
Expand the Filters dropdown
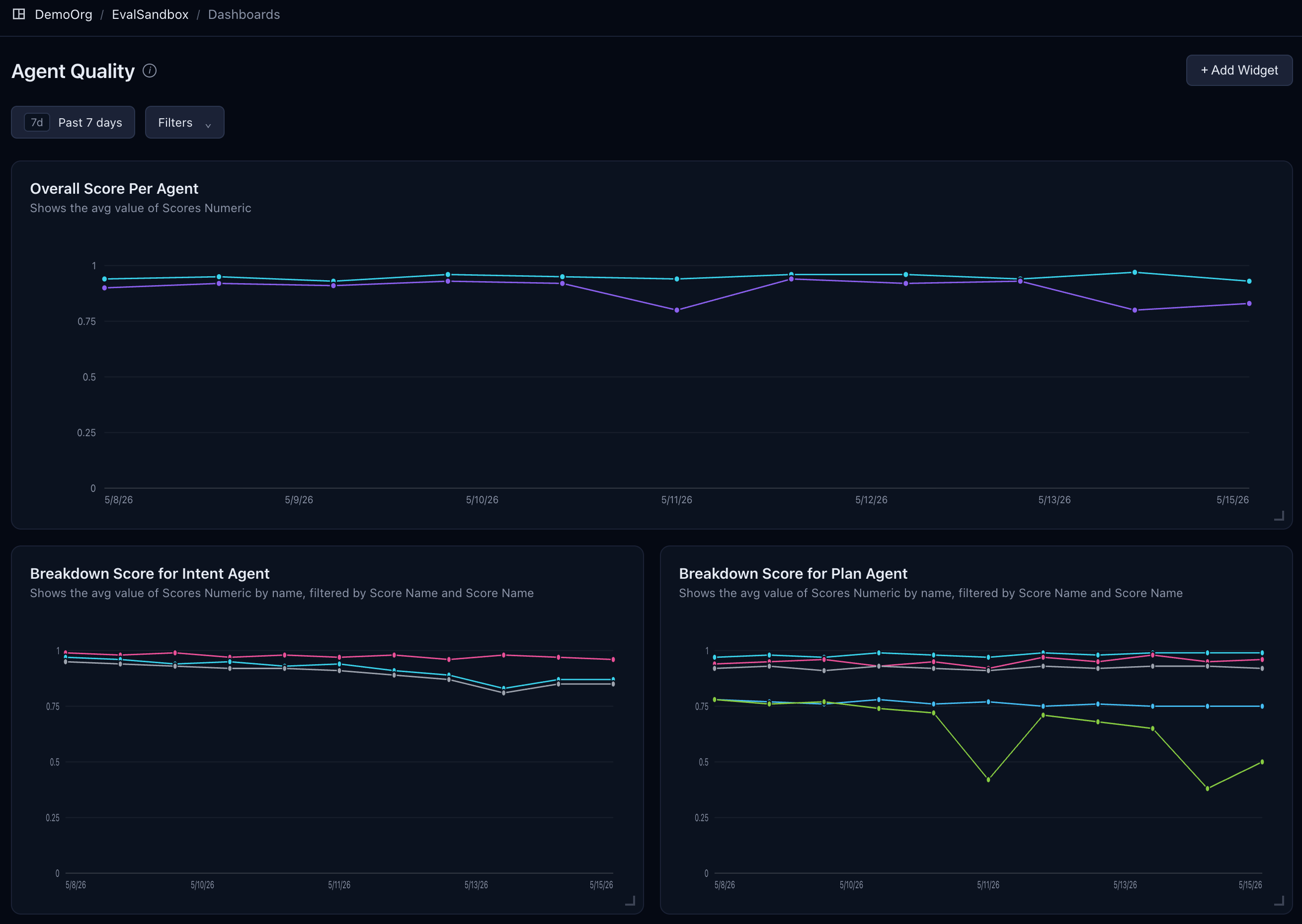pyautogui.click(x=184, y=122)
